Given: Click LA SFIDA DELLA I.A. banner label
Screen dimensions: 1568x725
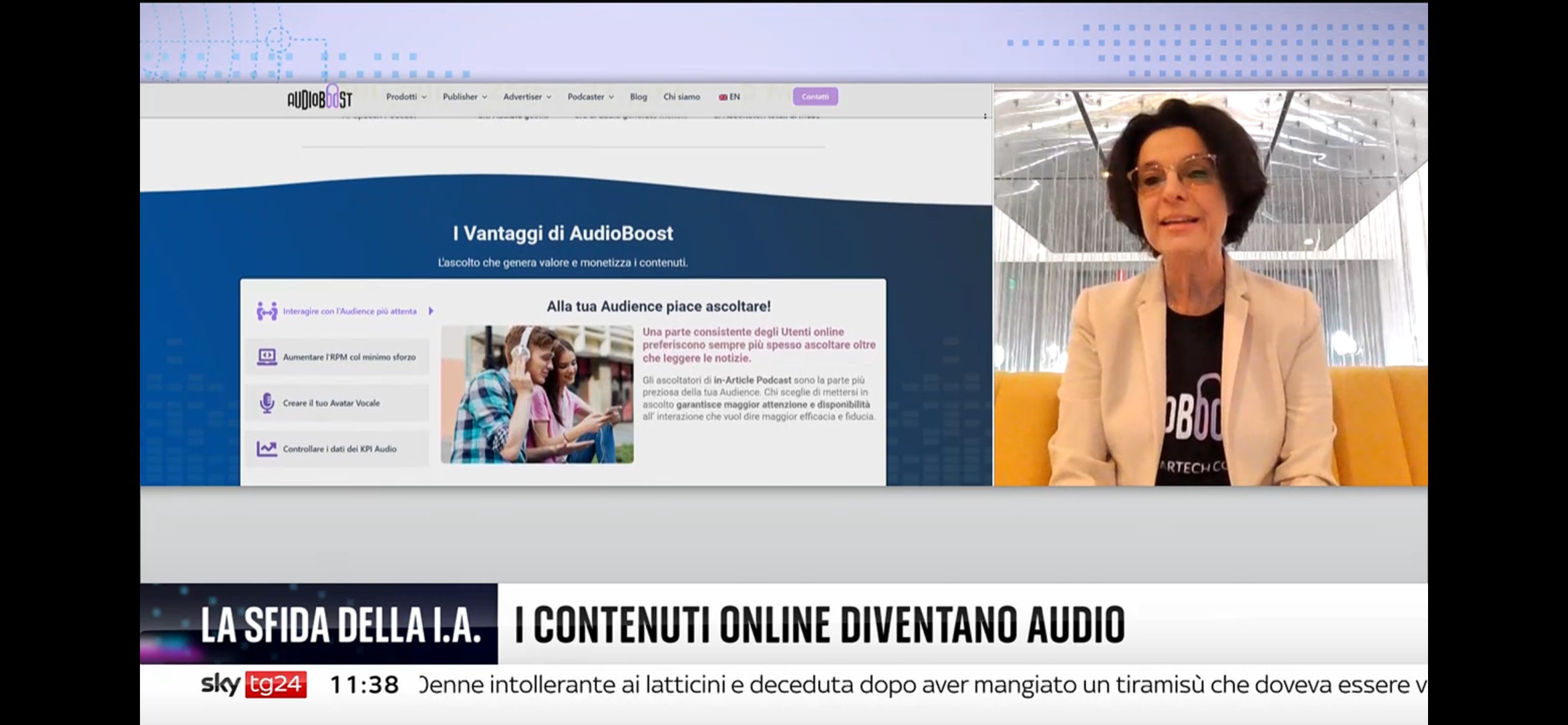Looking at the screenshot, I should point(341,625).
